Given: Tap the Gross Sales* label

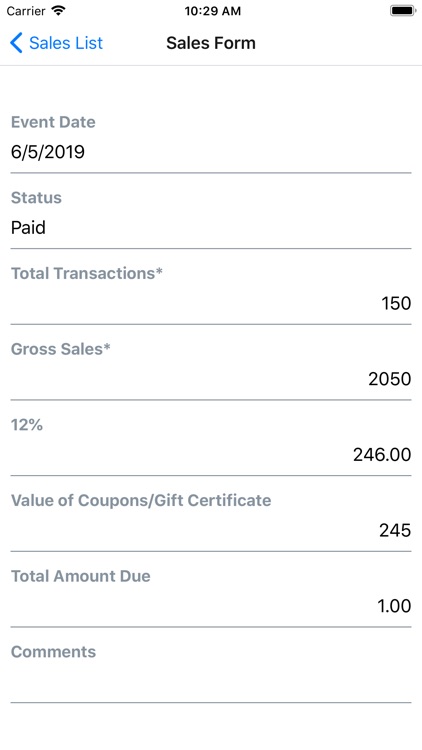Looking at the screenshot, I should coord(61,349).
